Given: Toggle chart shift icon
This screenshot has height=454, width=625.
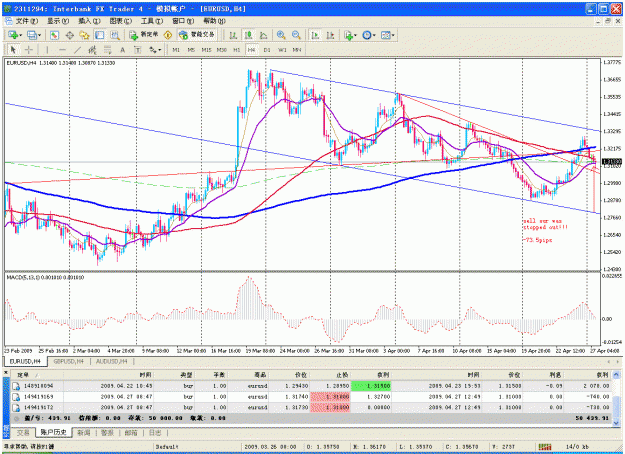Looking at the screenshot, I should click(x=330, y=35).
